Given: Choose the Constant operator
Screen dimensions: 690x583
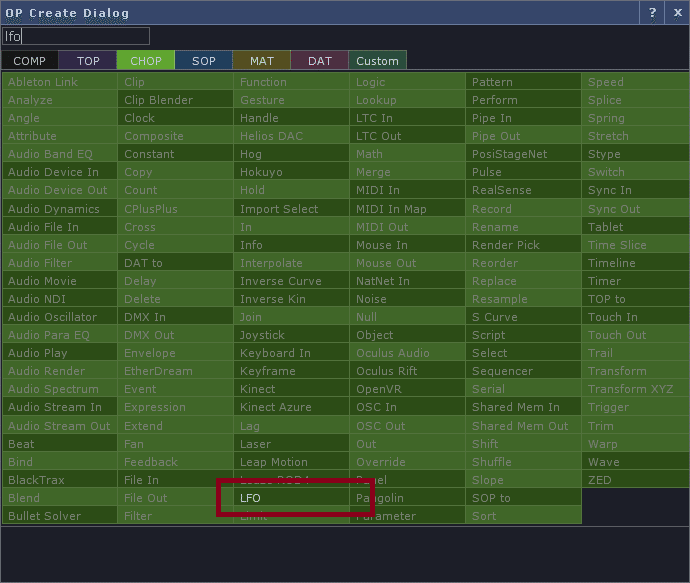Looking at the screenshot, I should pos(176,154).
